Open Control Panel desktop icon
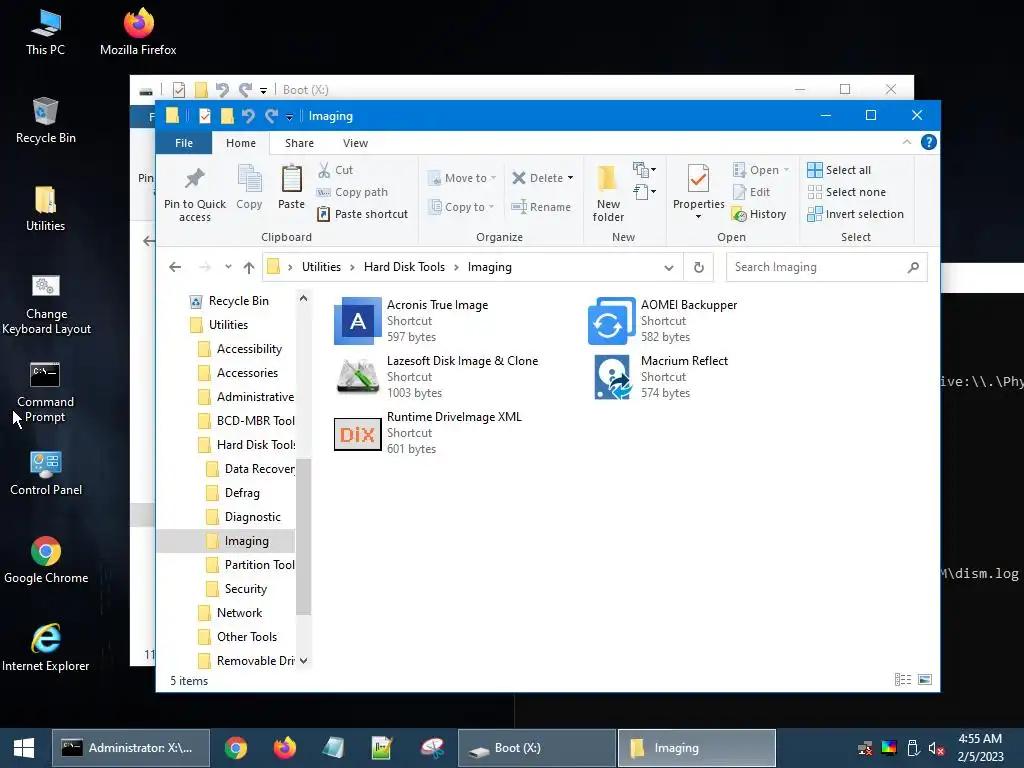Image resolution: width=1024 pixels, height=768 pixels. tap(46, 473)
